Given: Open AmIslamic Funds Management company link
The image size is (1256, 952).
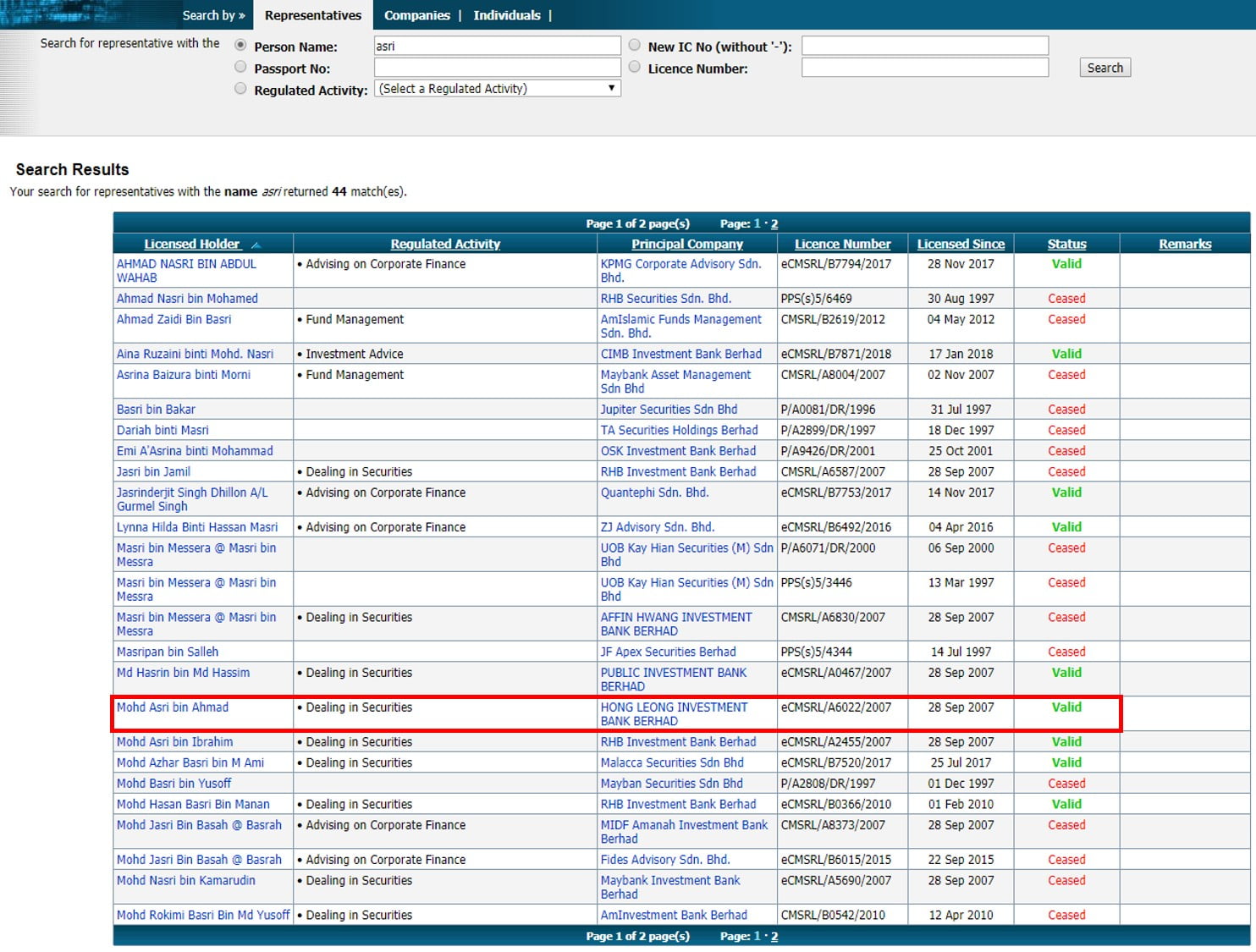Looking at the screenshot, I should [x=681, y=326].
